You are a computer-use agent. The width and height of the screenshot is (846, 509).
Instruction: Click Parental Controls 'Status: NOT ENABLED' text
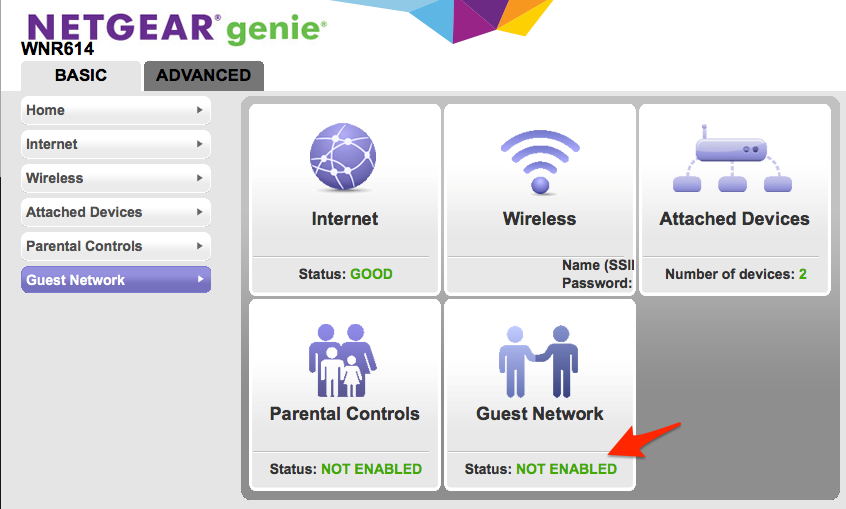tap(346, 469)
